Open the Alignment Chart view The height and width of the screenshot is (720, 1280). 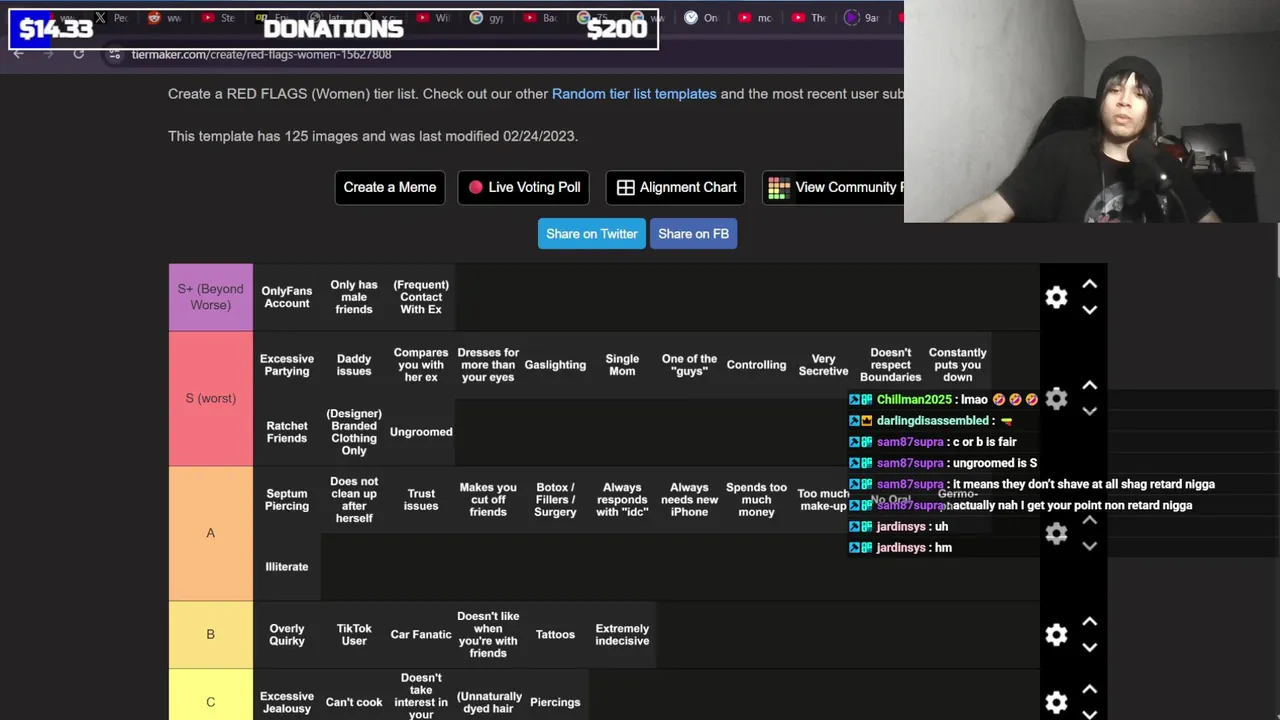676,187
